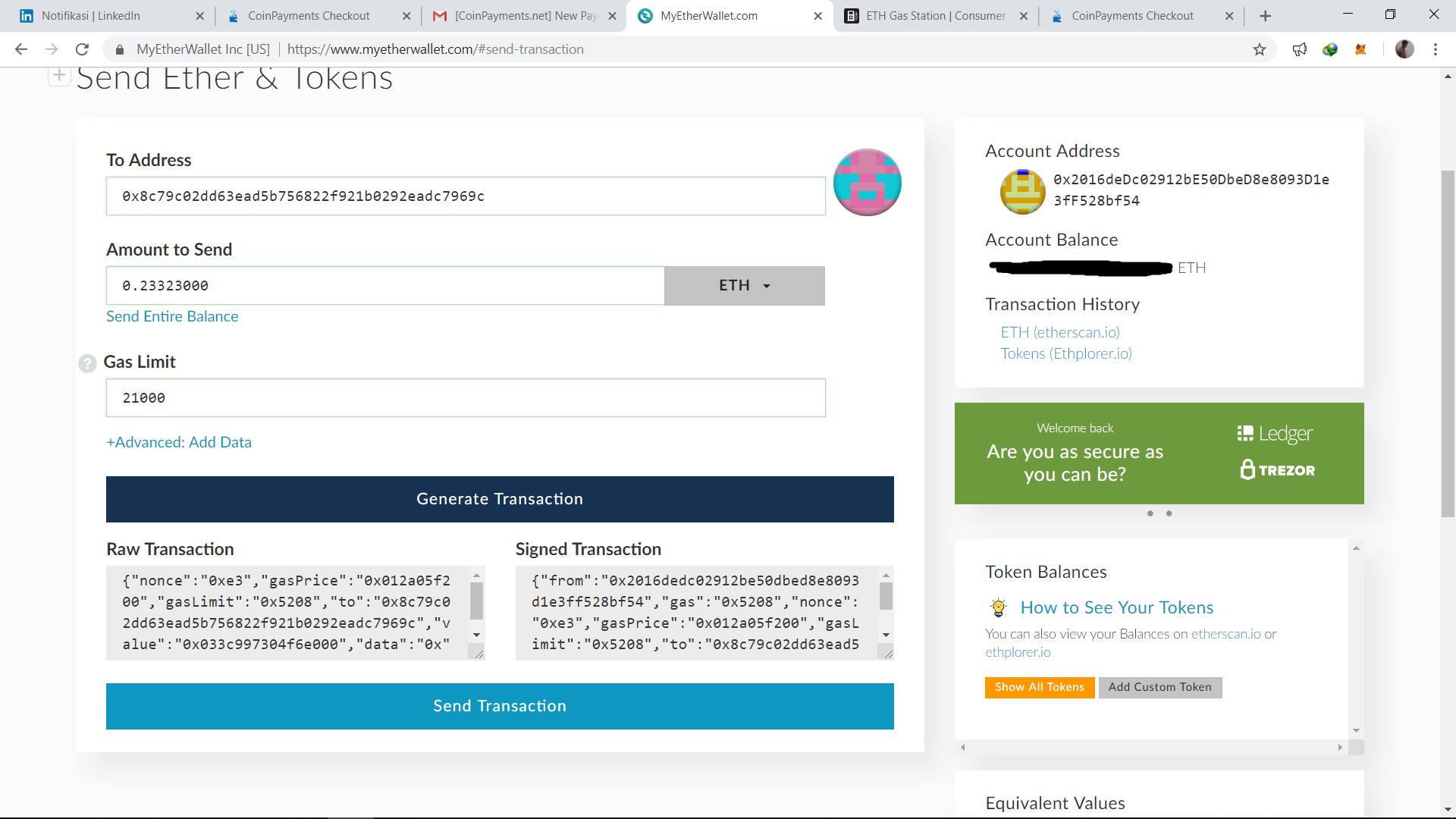Click the Amount to Send input field

pos(385,286)
